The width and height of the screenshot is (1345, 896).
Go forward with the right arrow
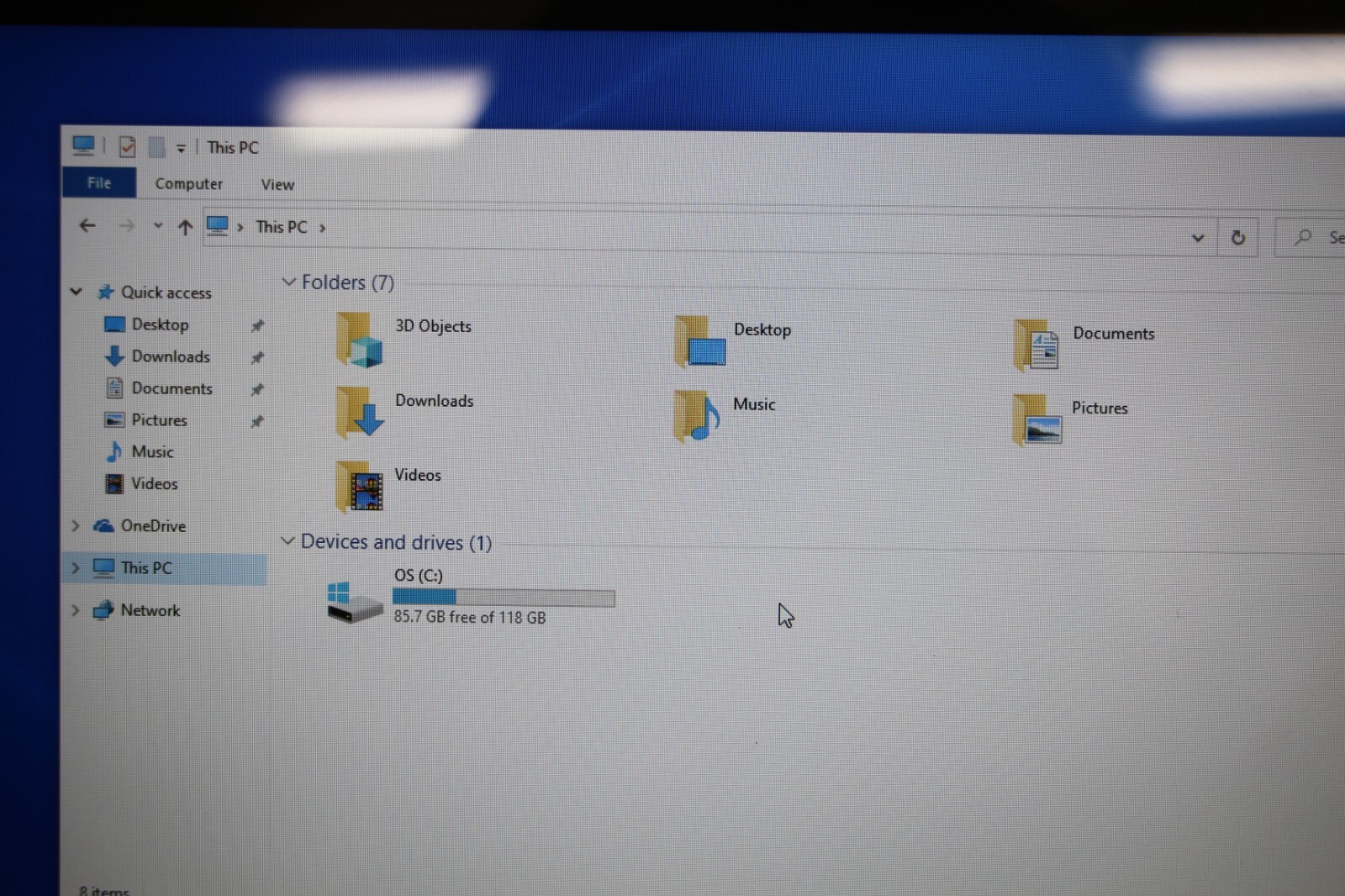126,225
